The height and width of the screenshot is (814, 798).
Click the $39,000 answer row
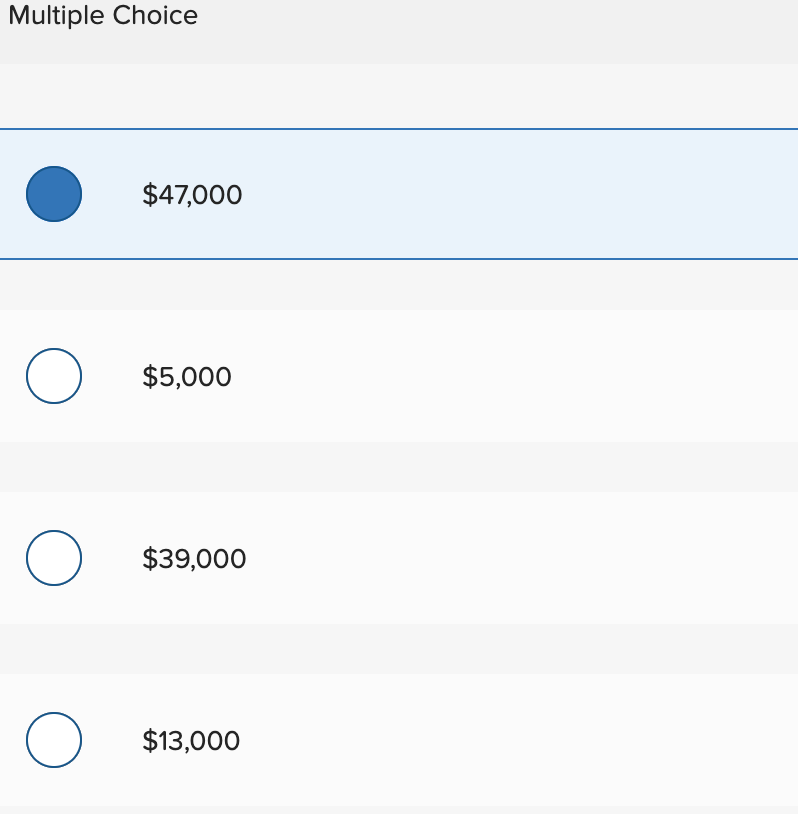tap(400, 558)
